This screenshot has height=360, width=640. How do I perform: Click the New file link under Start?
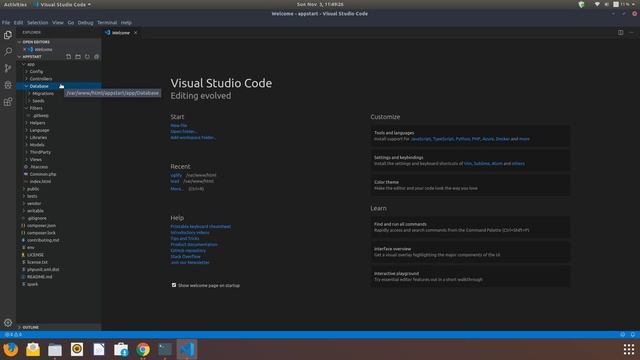179,126
